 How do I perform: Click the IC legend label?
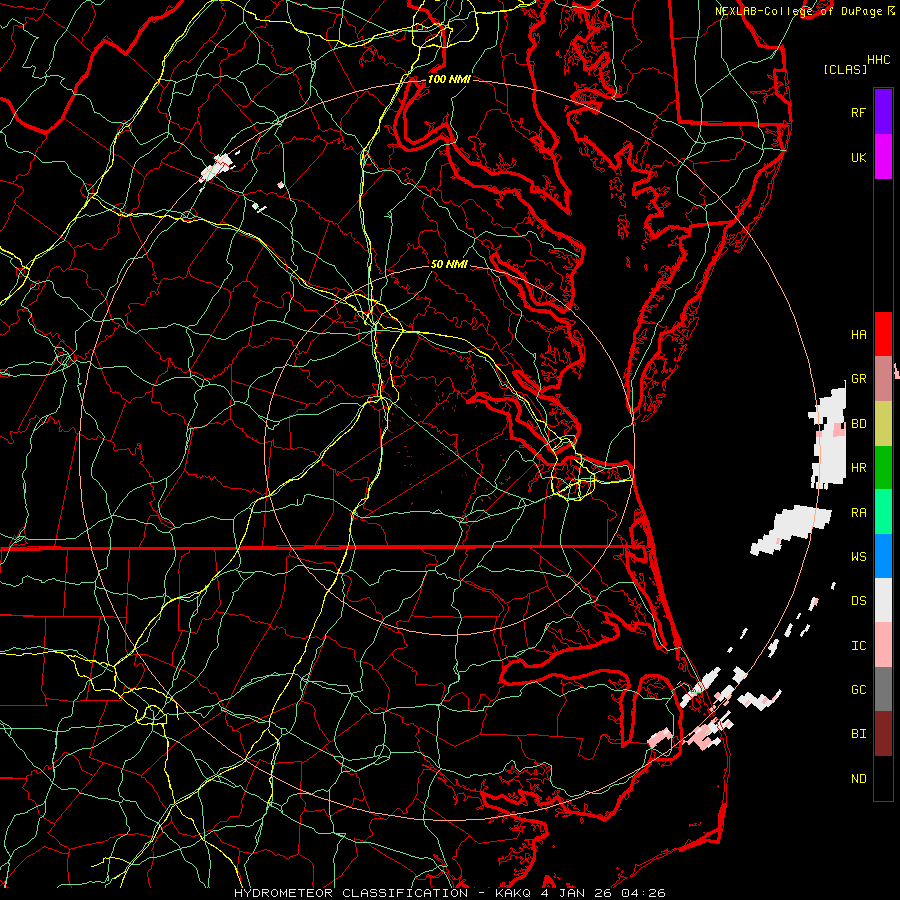pyautogui.click(x=858, y=646)
